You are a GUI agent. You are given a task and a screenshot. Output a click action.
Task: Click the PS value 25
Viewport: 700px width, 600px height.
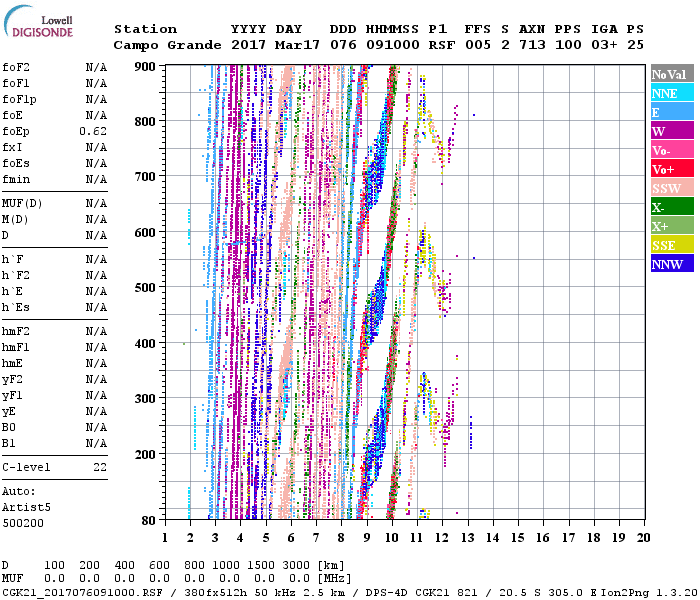[x=635, y=45]
